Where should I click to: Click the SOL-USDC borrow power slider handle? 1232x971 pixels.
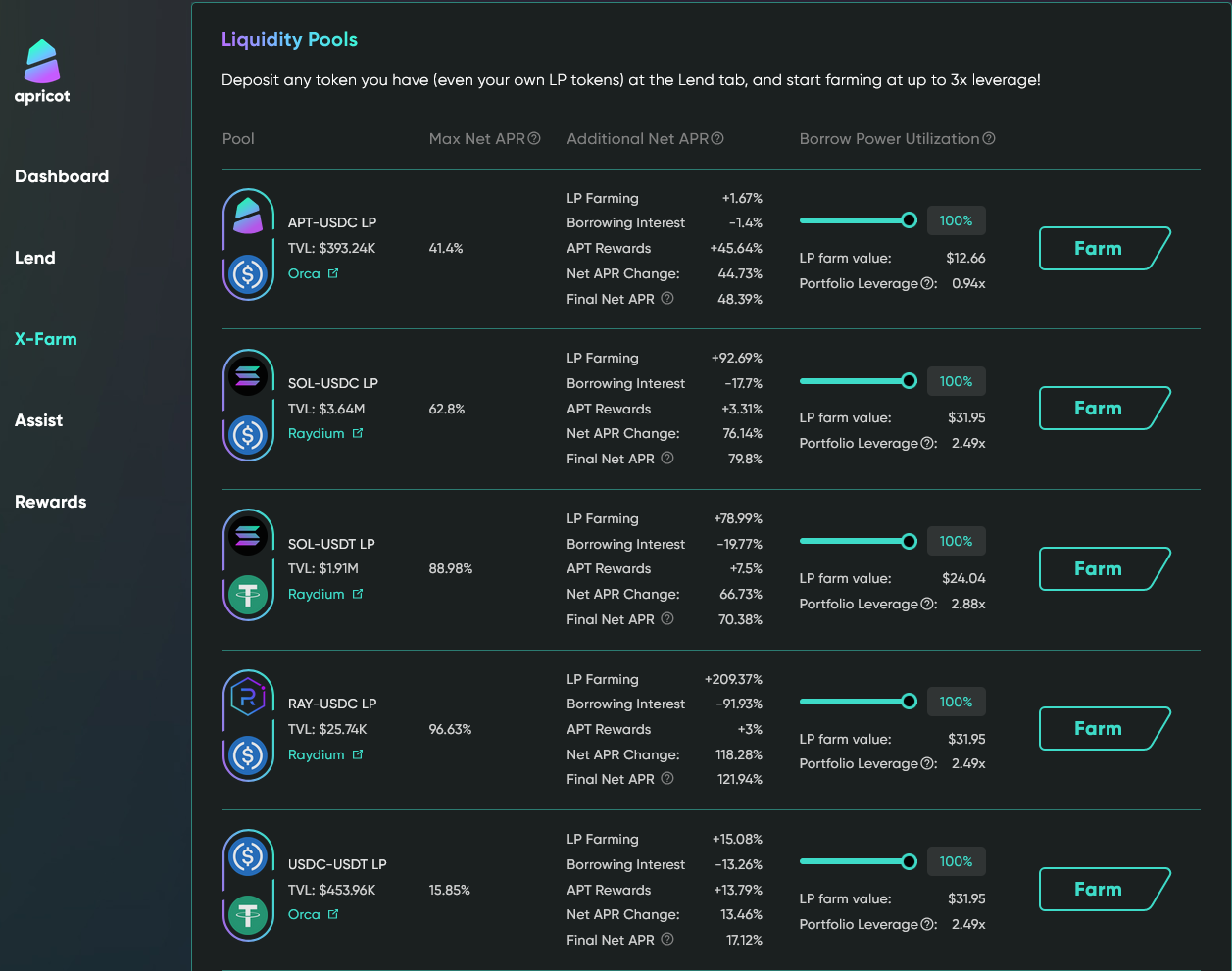(x=909, y=380)
